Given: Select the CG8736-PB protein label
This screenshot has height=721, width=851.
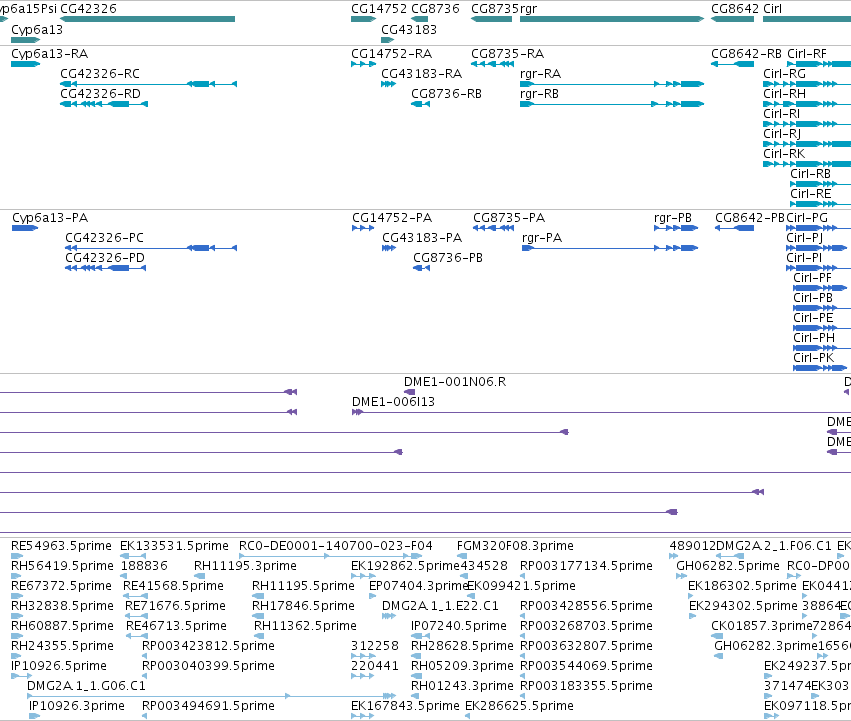Looking at the screenshot, I should coord(448,258).
